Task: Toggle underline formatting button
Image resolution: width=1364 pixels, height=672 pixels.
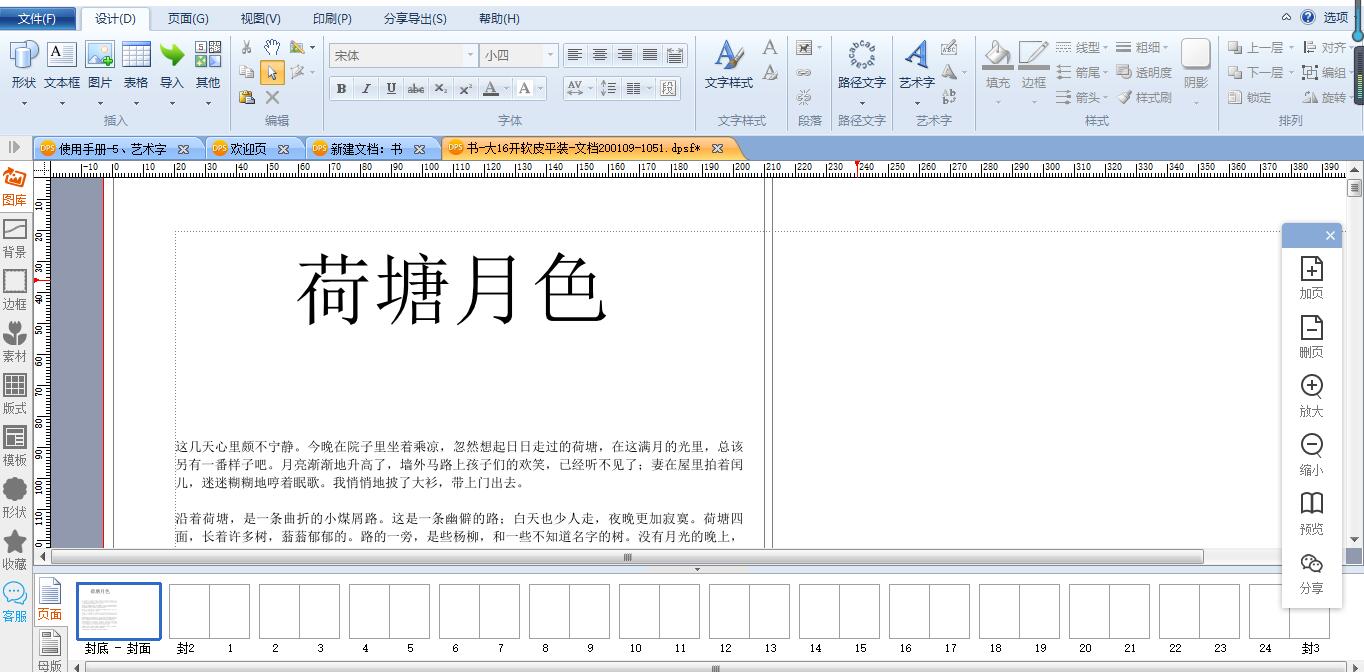Action: tap(391, 88)
